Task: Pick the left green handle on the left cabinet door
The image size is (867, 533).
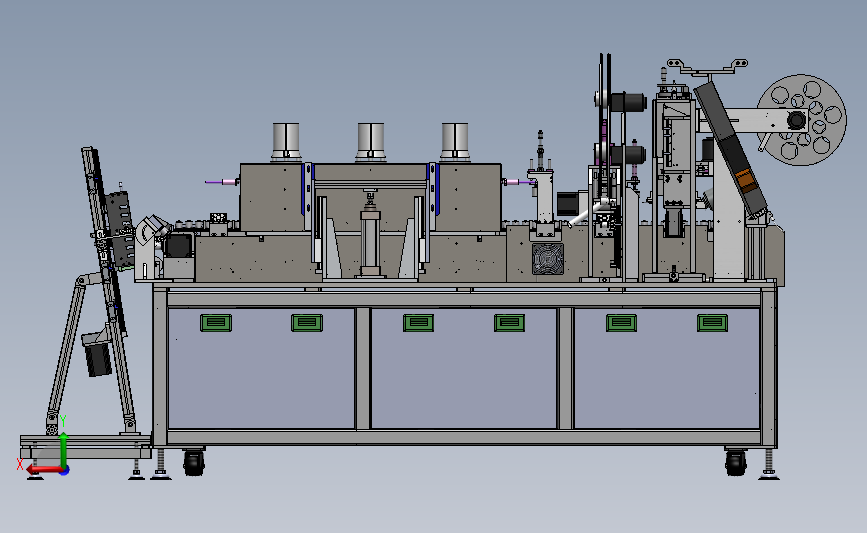Action: coord(216,323)
